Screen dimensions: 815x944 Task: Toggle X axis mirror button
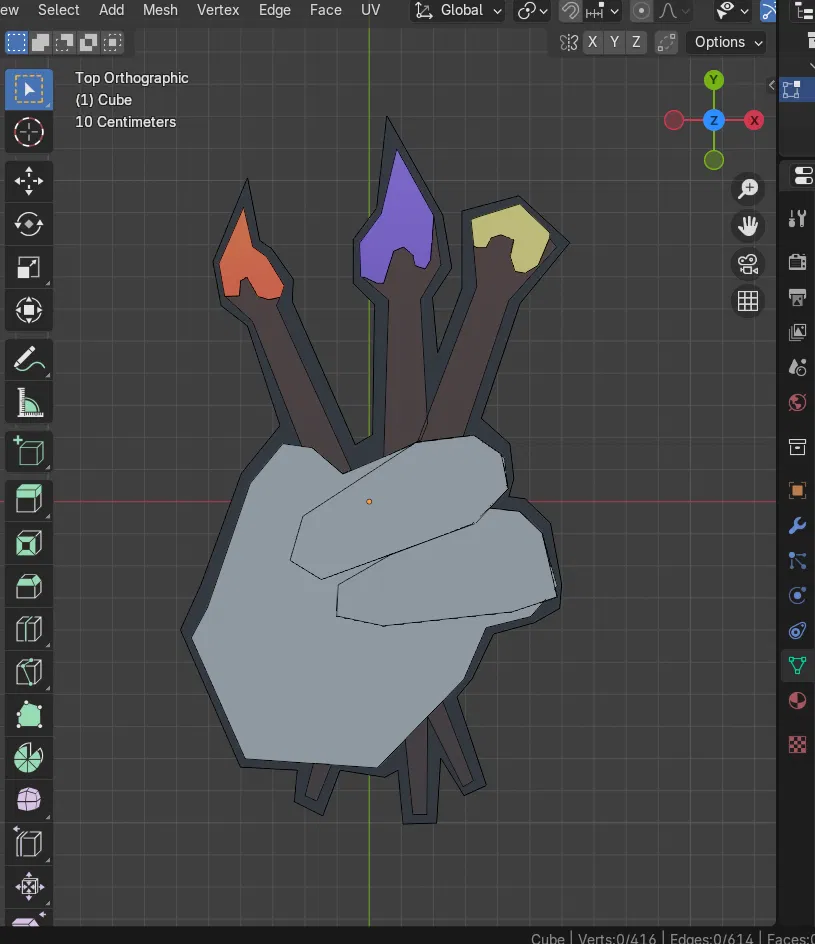click(592, 42)
